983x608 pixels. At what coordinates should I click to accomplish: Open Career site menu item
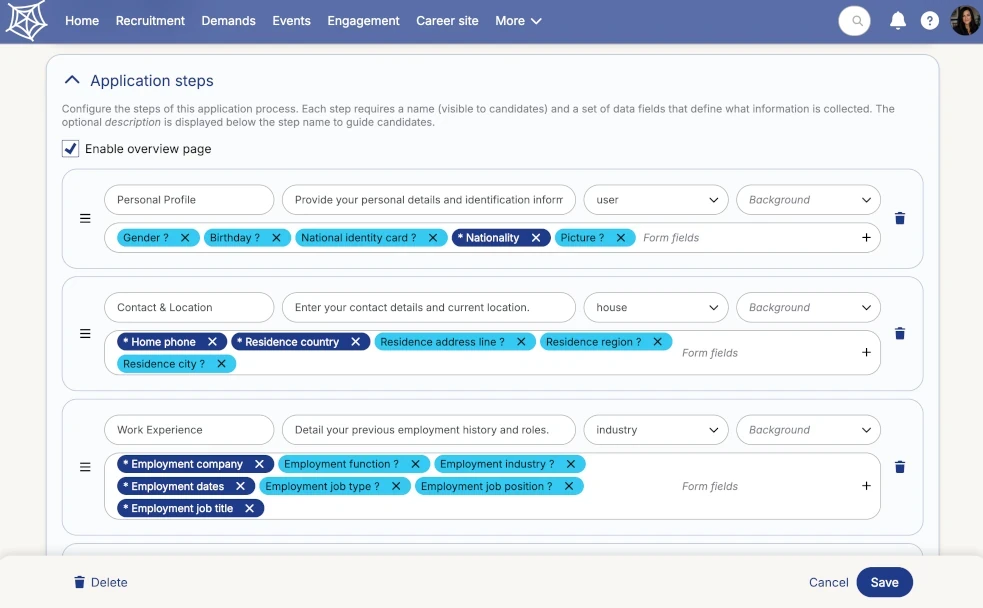pyautogui.click(x=447, y=21)
